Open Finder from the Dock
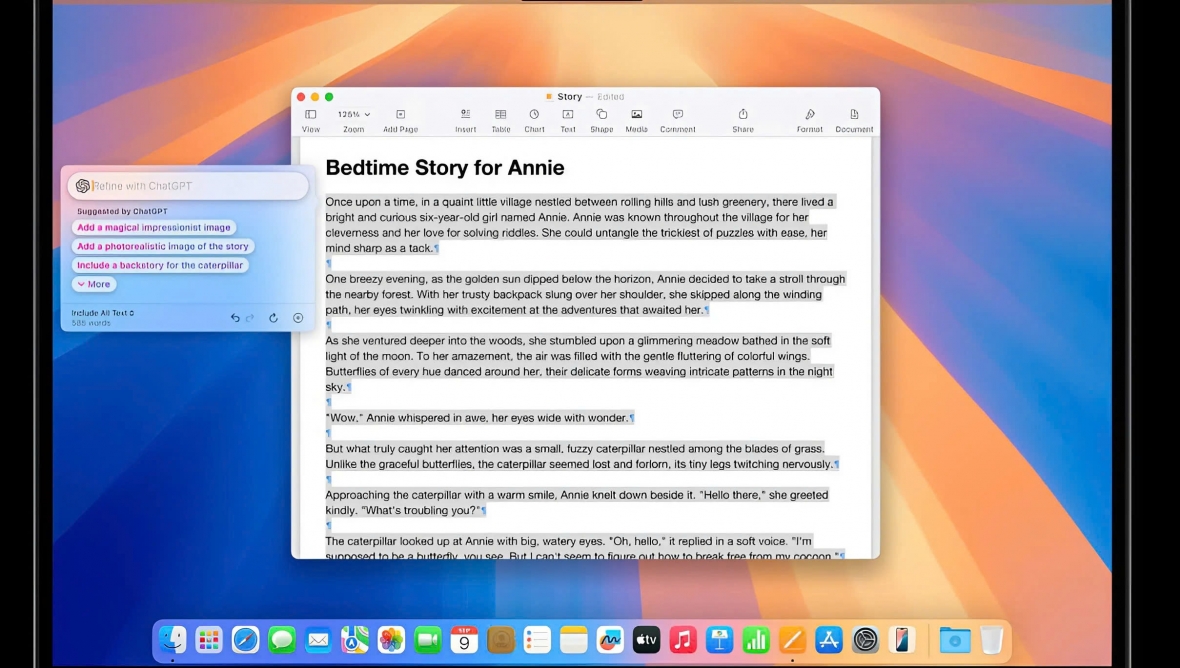Screen dimensions: 1180x668 172,640
